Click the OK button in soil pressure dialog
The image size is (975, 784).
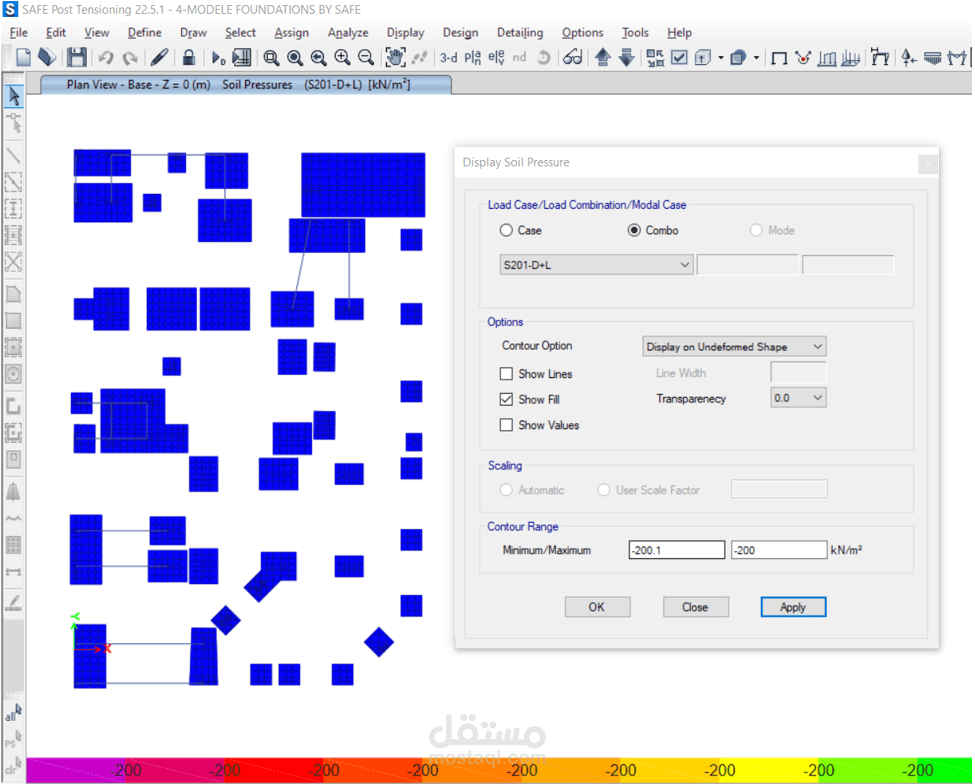pyautogui.click(x=597, y=607)
